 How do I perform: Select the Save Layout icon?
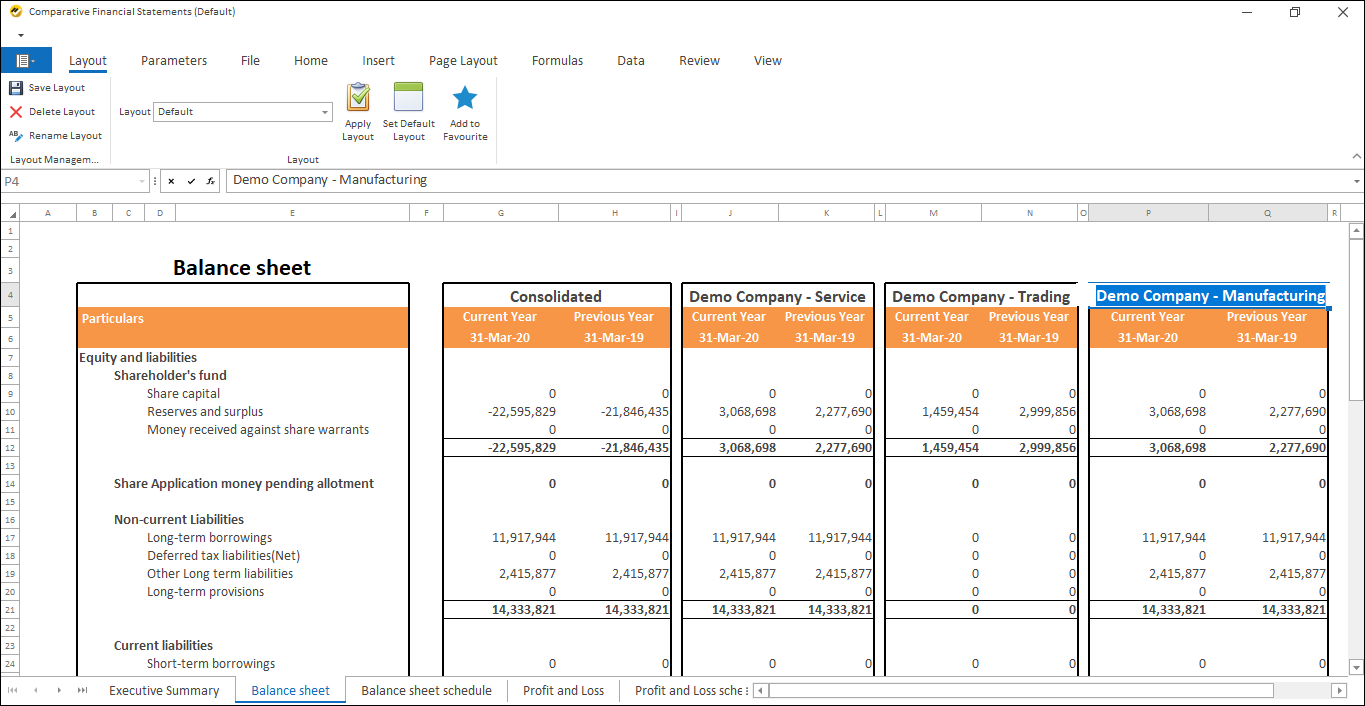[15, 87]
